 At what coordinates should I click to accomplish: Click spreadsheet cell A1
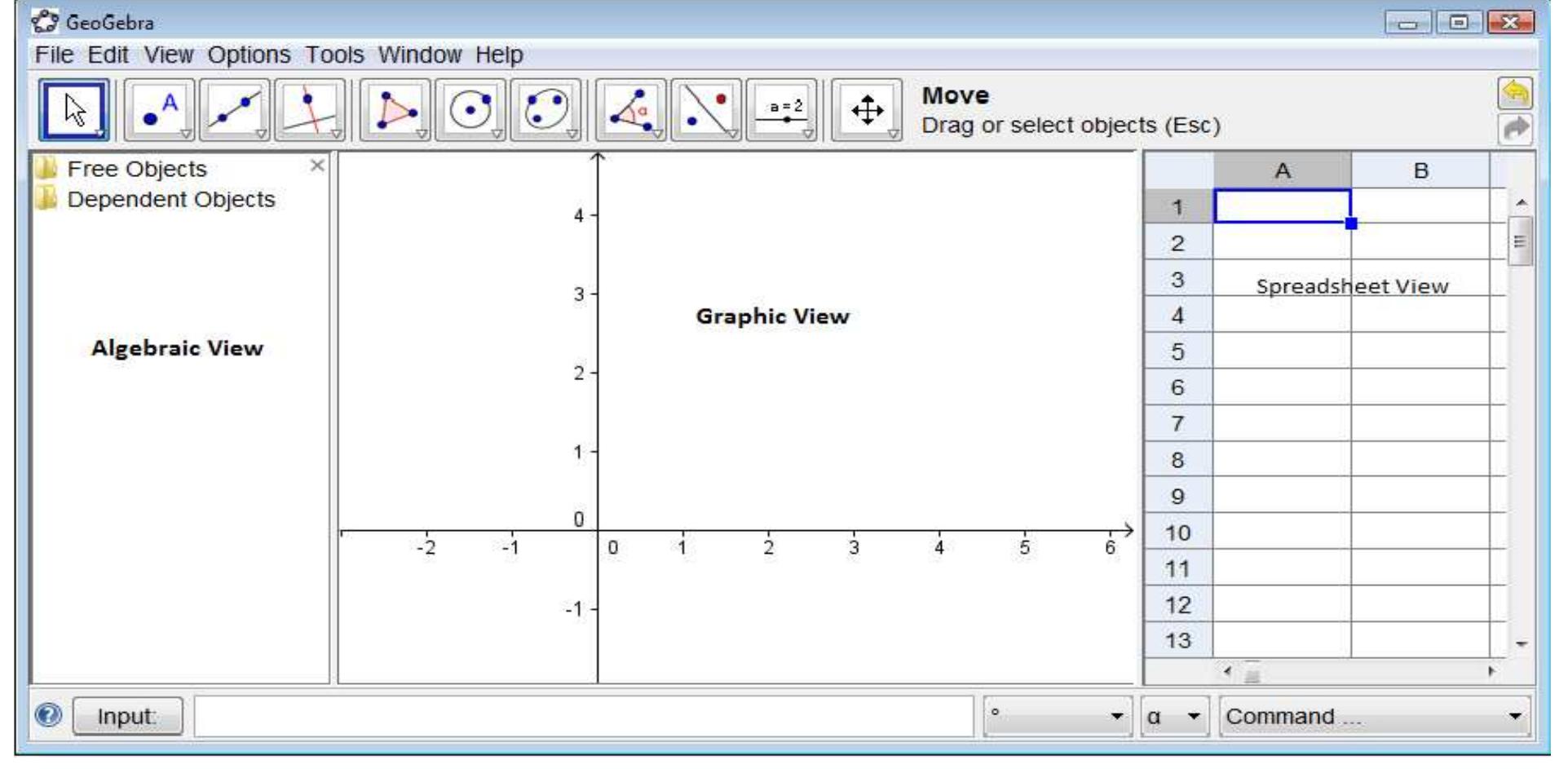1282,206
